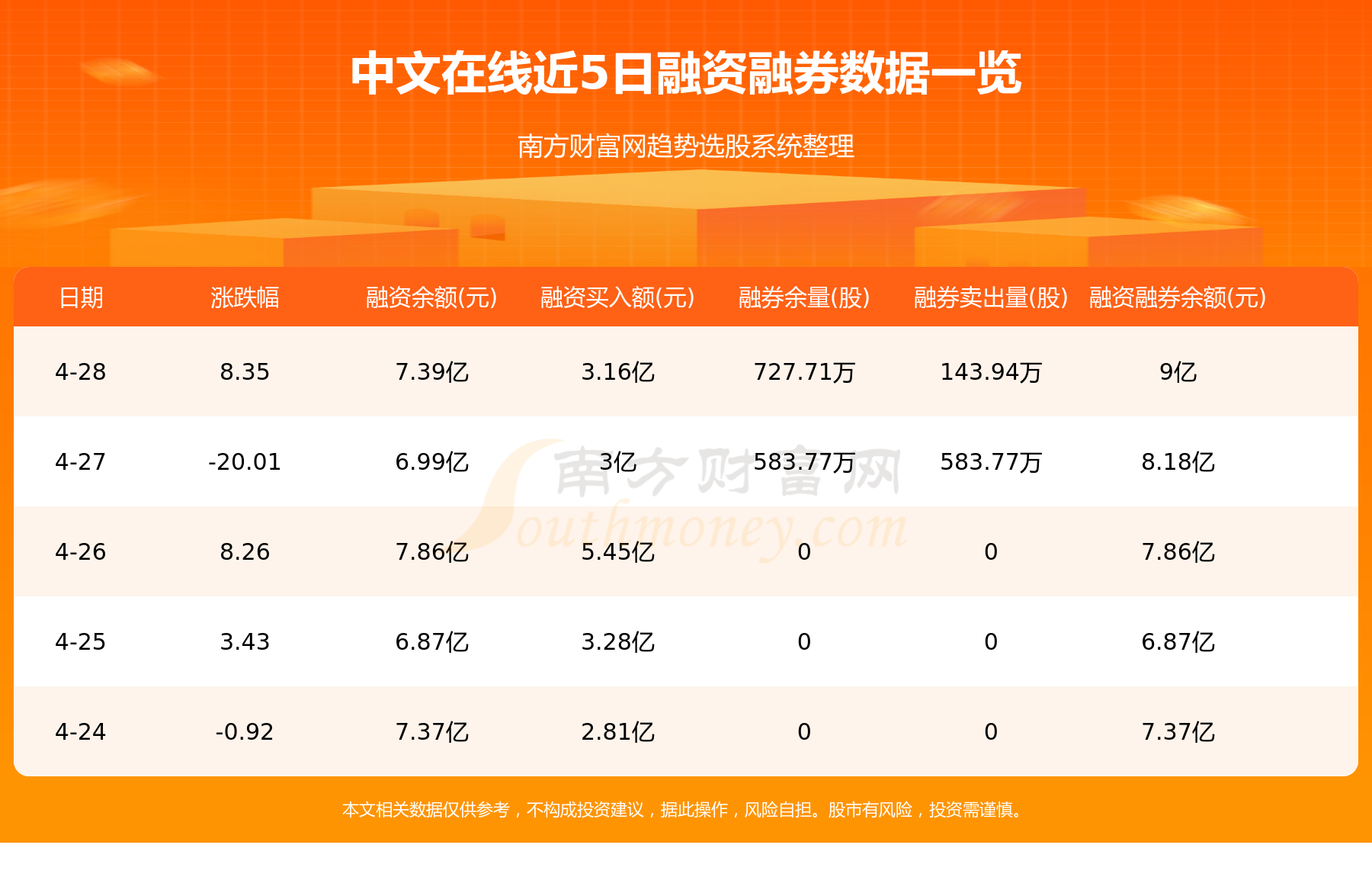Click the 9亿 total balance cell
The height and width of the screenshot is (877, 1372).
tap(1178, 371)
